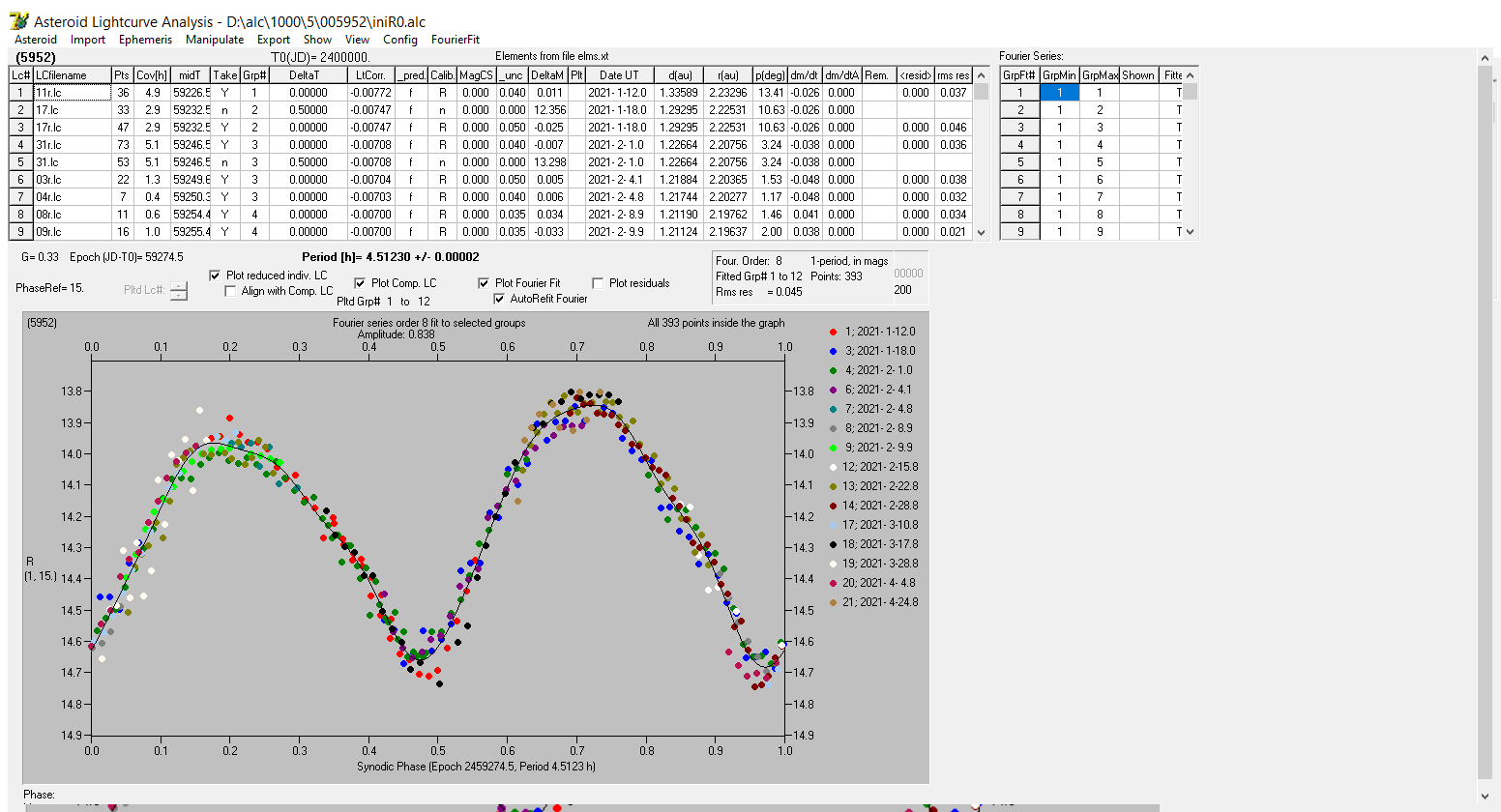Click legend entry 18; 2021- 3-17.8
The width and height of the screenshot is (1501, 812).
point(873,544)
